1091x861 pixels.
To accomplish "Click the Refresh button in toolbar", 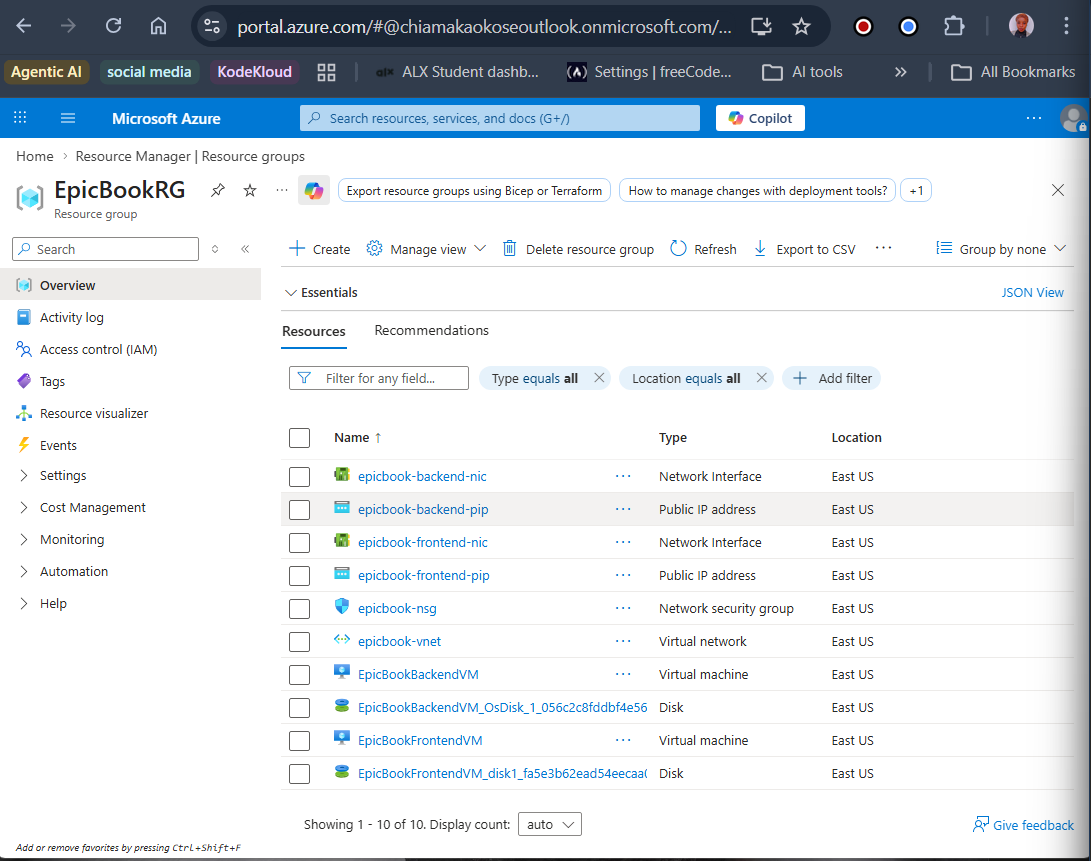I will [703, 248].
